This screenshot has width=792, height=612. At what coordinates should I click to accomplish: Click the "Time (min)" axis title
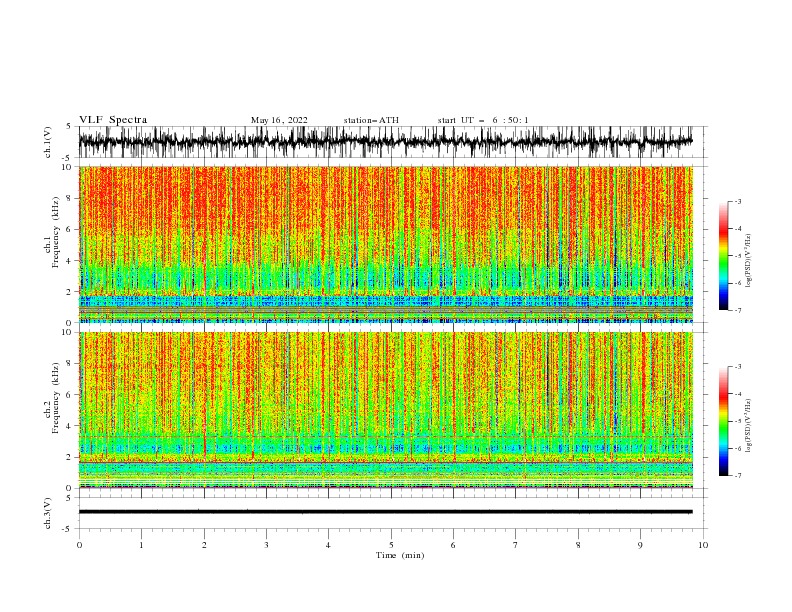[400, 555]
